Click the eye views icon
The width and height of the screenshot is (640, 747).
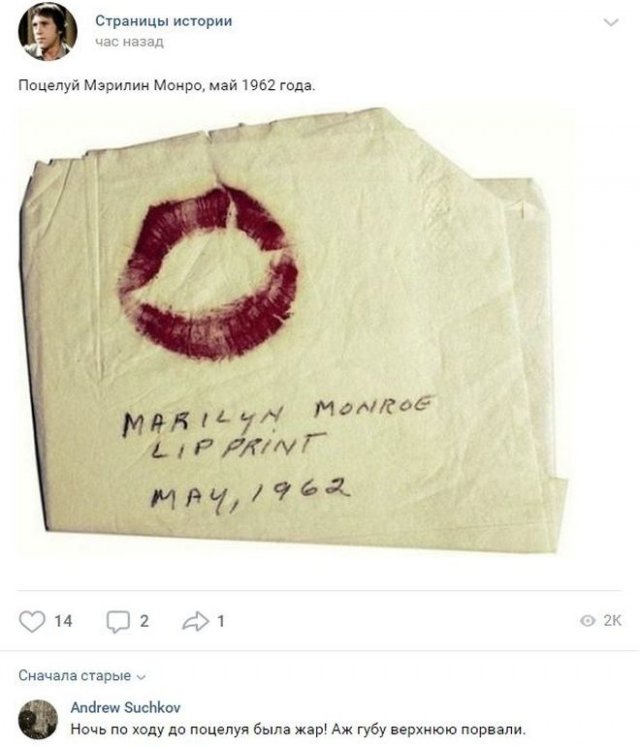(588, 620)
